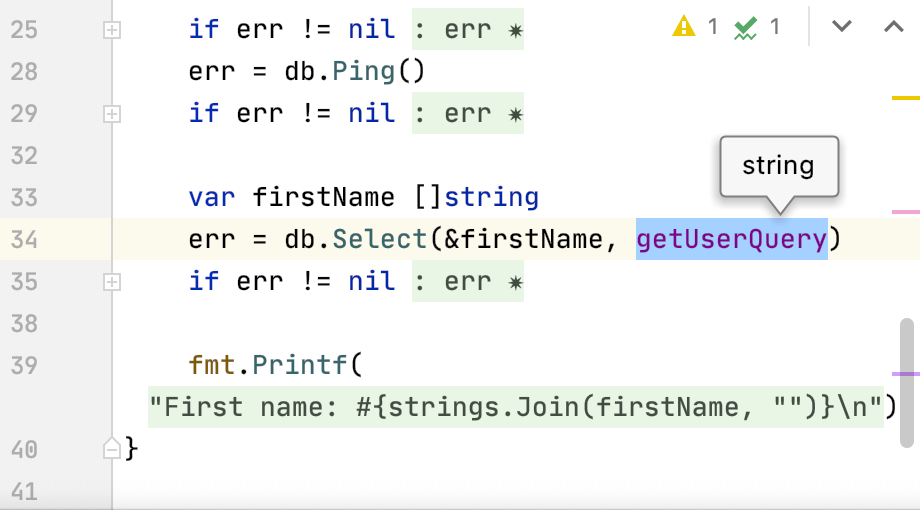Click 'nil' on line 35
This screenshot has height=510, width=920.
(371, 281)
